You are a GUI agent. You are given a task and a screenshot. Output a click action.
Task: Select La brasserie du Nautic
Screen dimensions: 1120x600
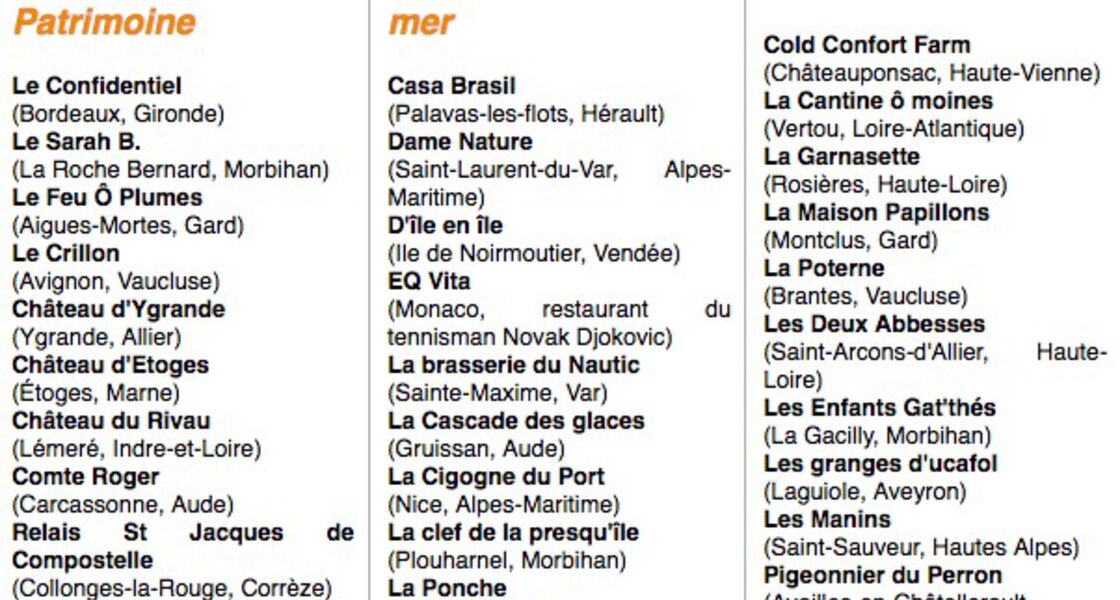[514, 365]
